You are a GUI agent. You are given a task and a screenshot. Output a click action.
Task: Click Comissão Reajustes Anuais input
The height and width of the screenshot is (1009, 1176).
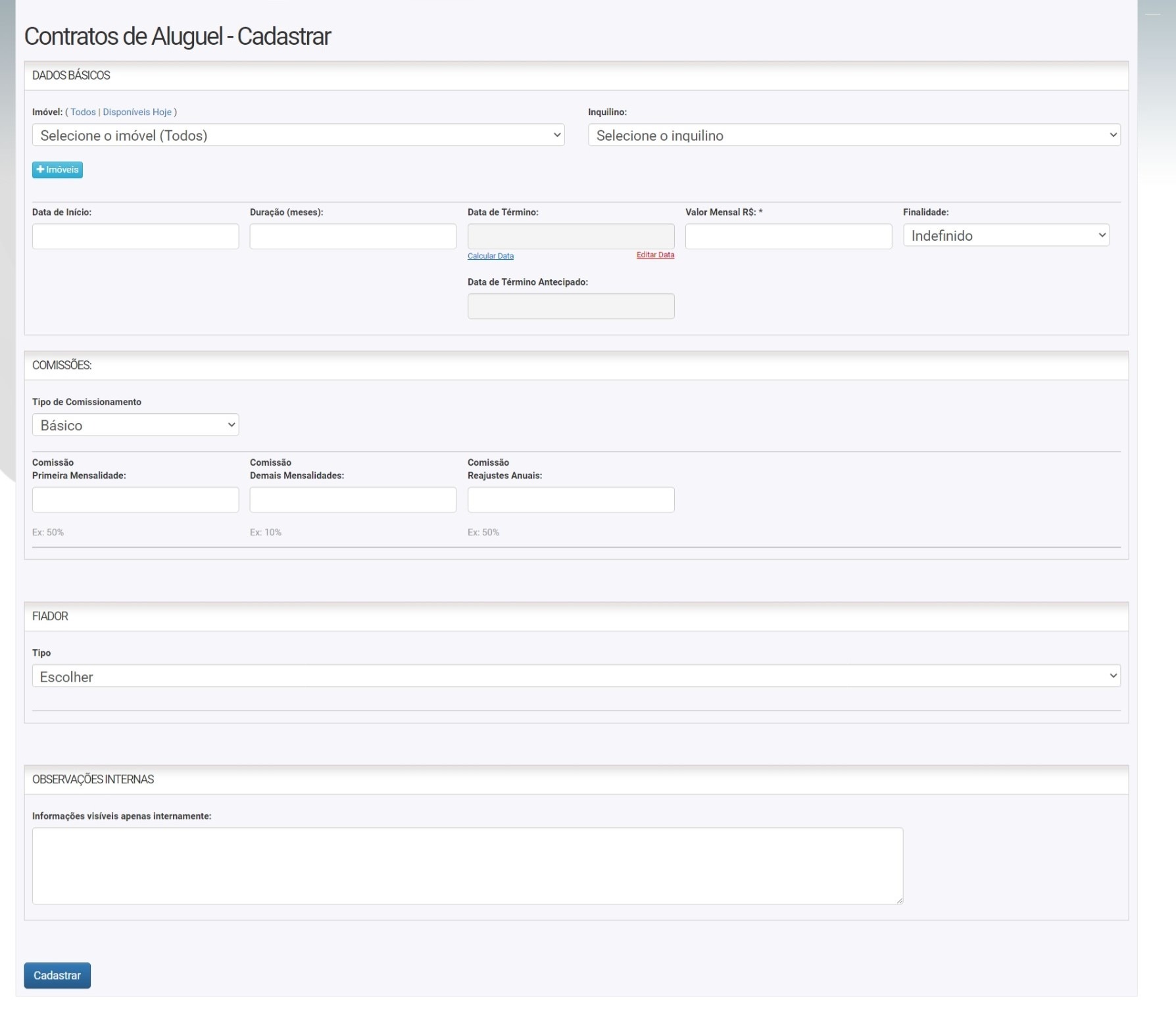click(x=570, y=500)
